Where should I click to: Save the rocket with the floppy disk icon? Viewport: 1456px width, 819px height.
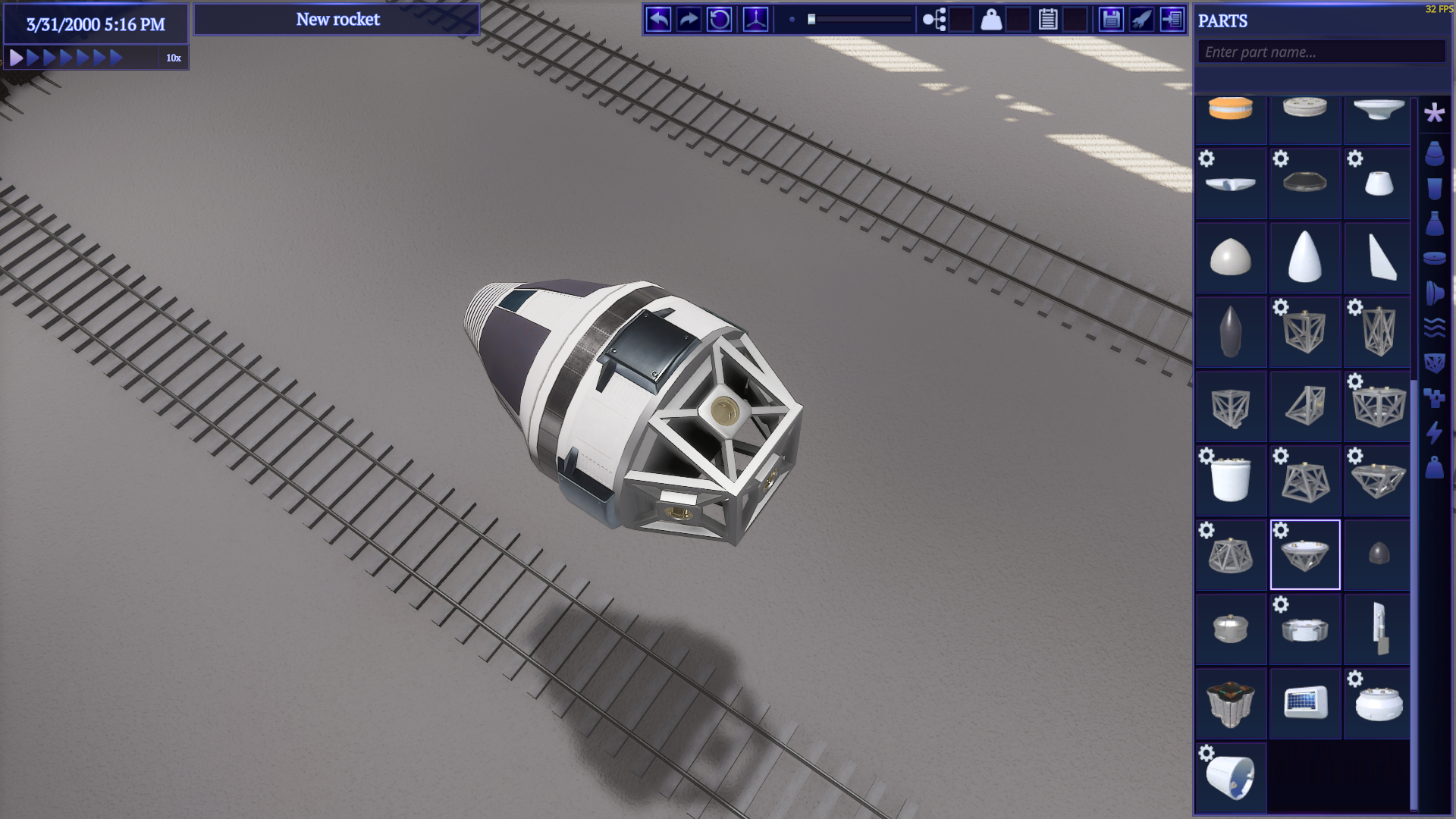[x=1111, y=20]
